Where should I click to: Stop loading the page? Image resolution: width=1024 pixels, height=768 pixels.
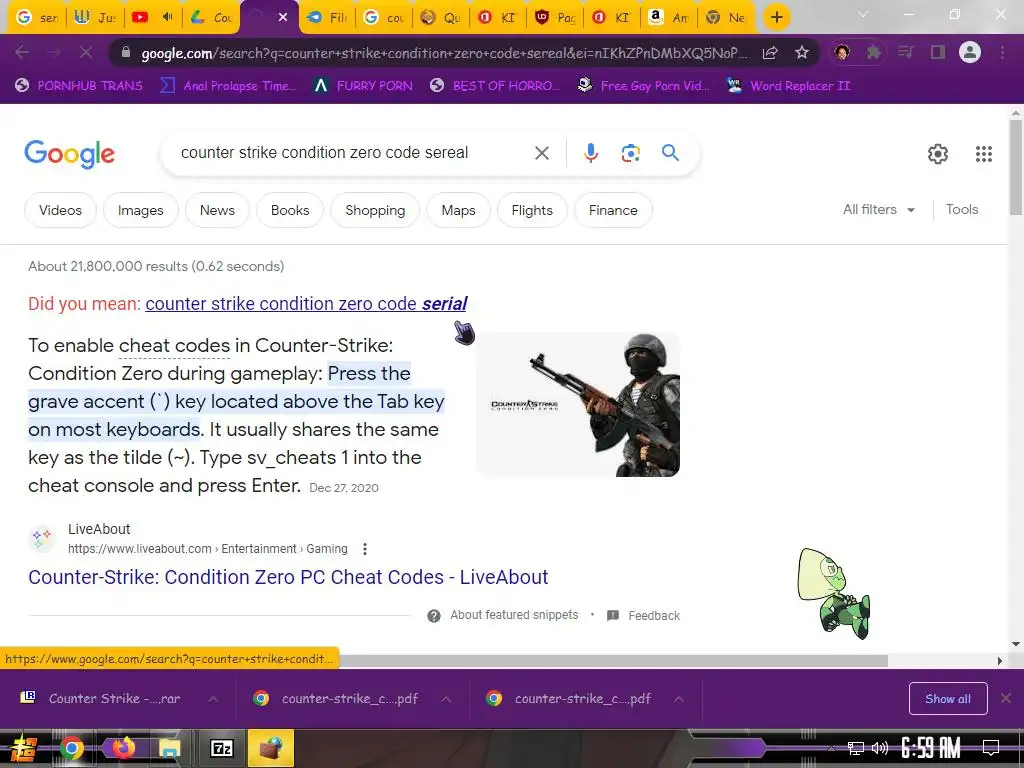[x=86, y=52]
